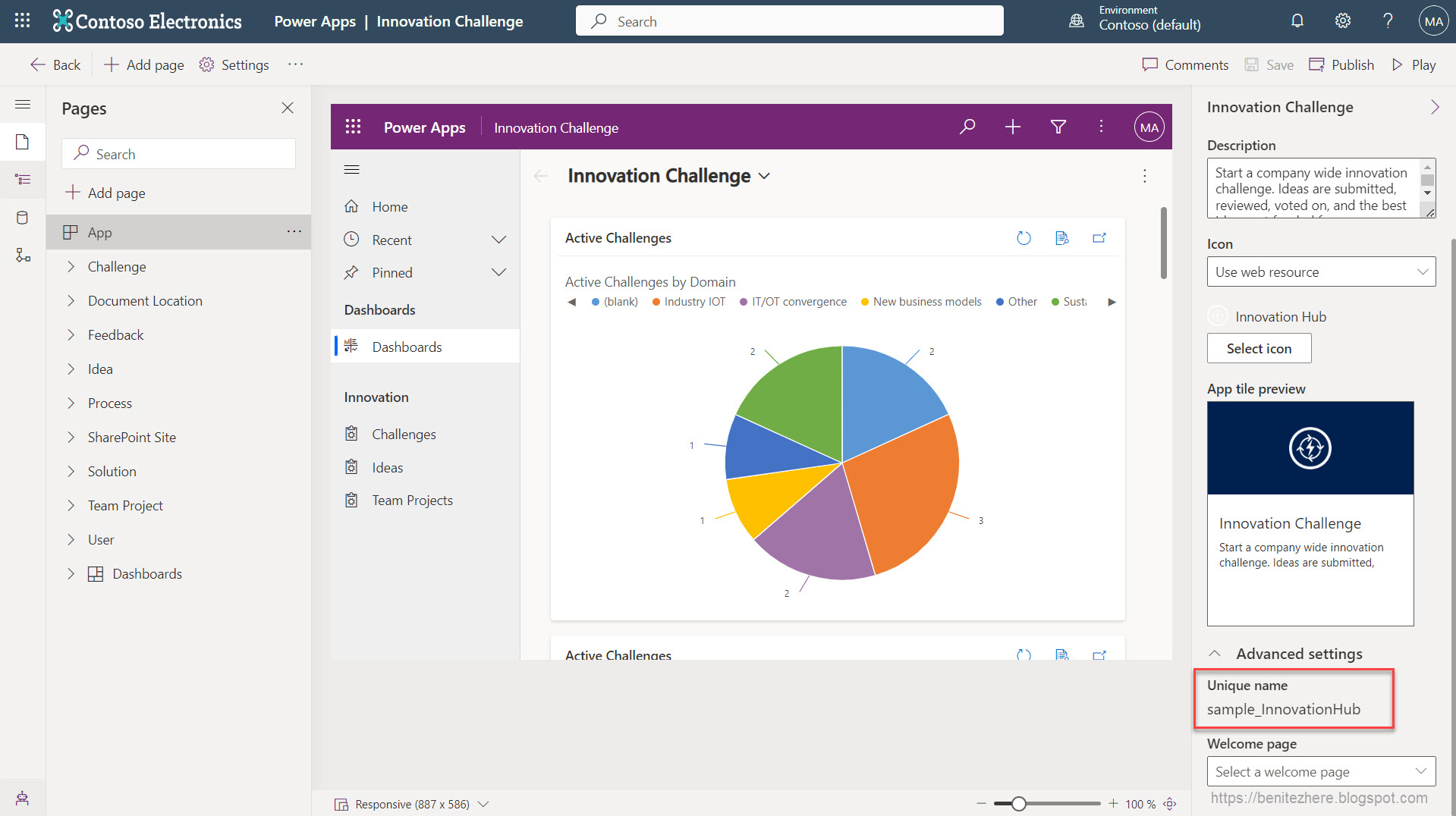1456x816 pixels.
Task: Click the preview search magnifier icon
Action: pyautogui.click(x=967, y=127)
